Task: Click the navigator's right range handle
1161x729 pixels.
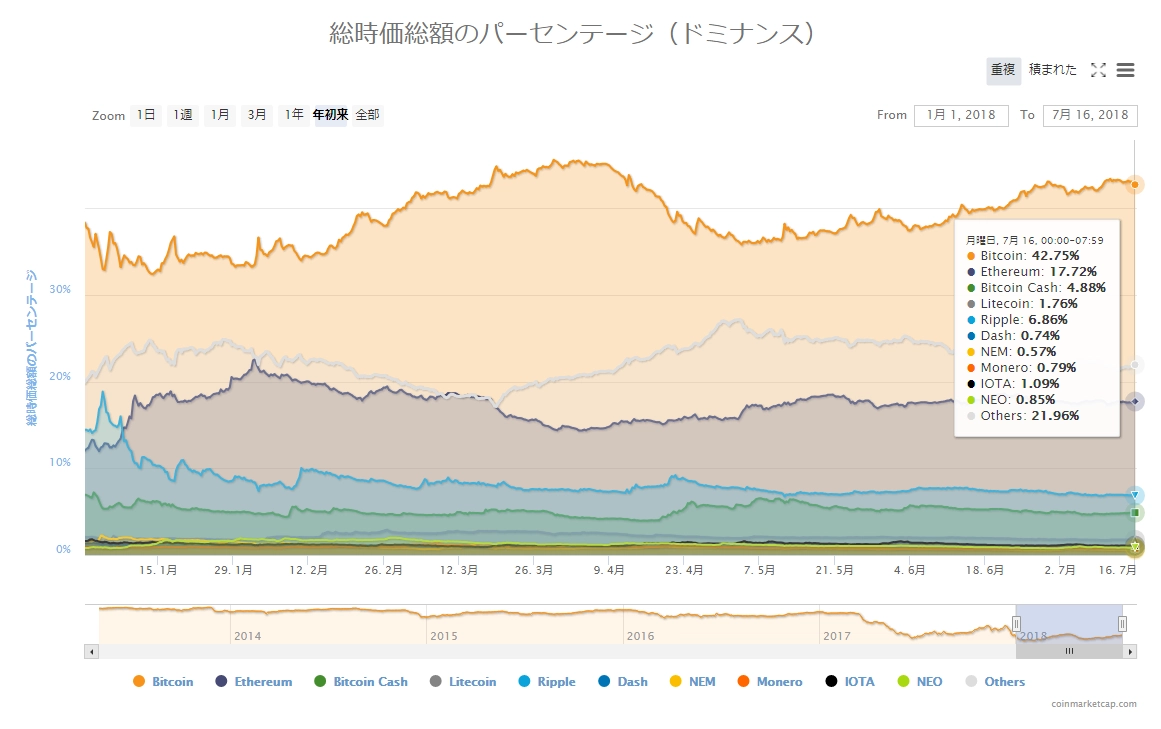Action: (1122, 624)
